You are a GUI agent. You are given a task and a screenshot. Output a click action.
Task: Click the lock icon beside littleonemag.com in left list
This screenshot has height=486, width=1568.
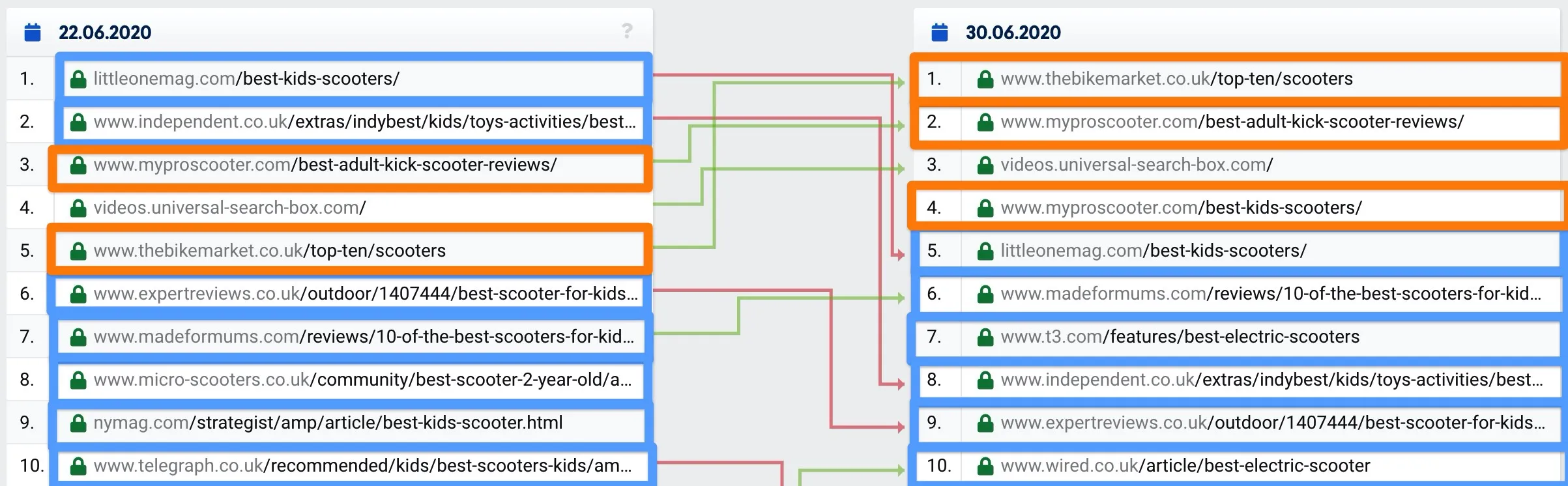click(78, 79)
